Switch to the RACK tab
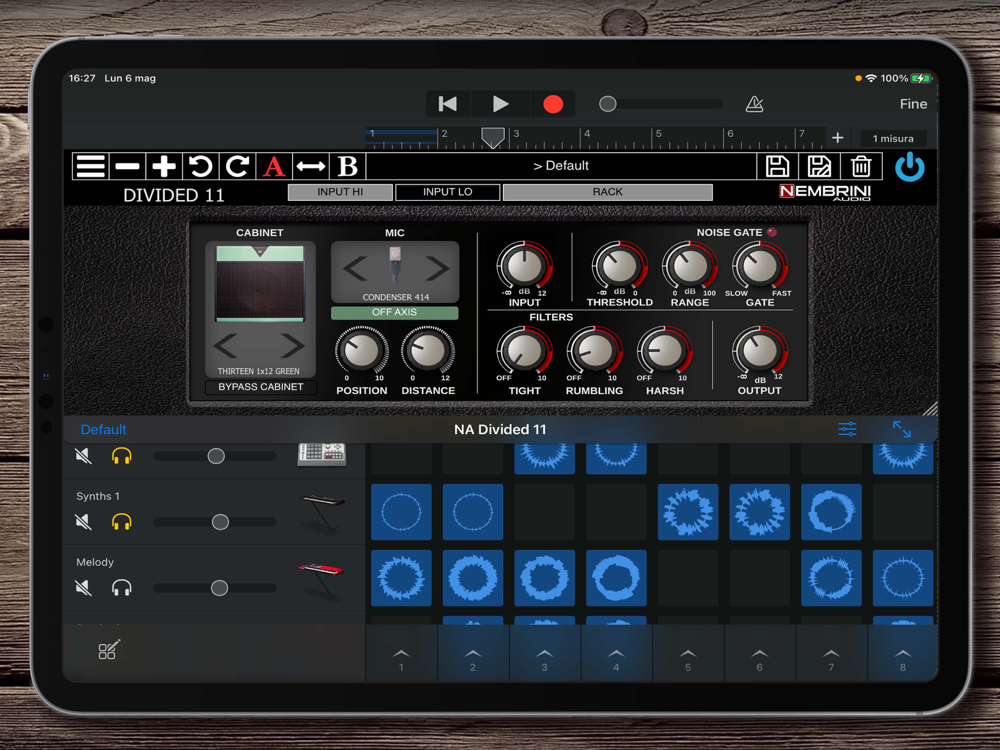Viewport: 1000px width, 750px height. pyautogui.click(x=607, y=192)
